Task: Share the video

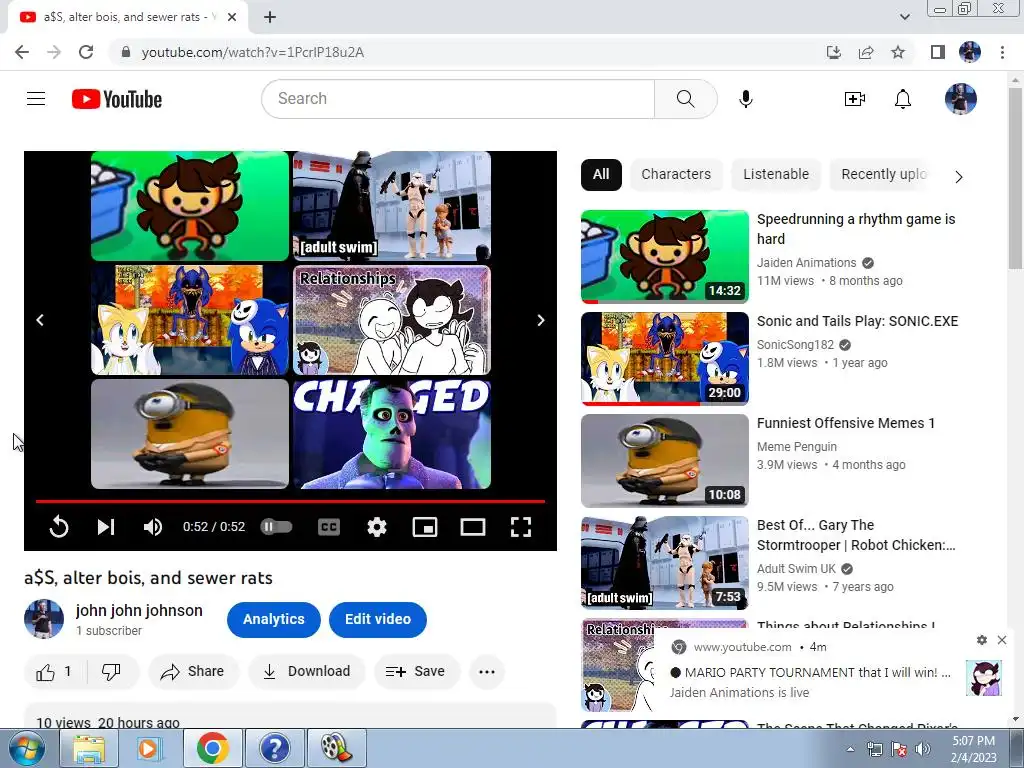Action: click(193, 671)
